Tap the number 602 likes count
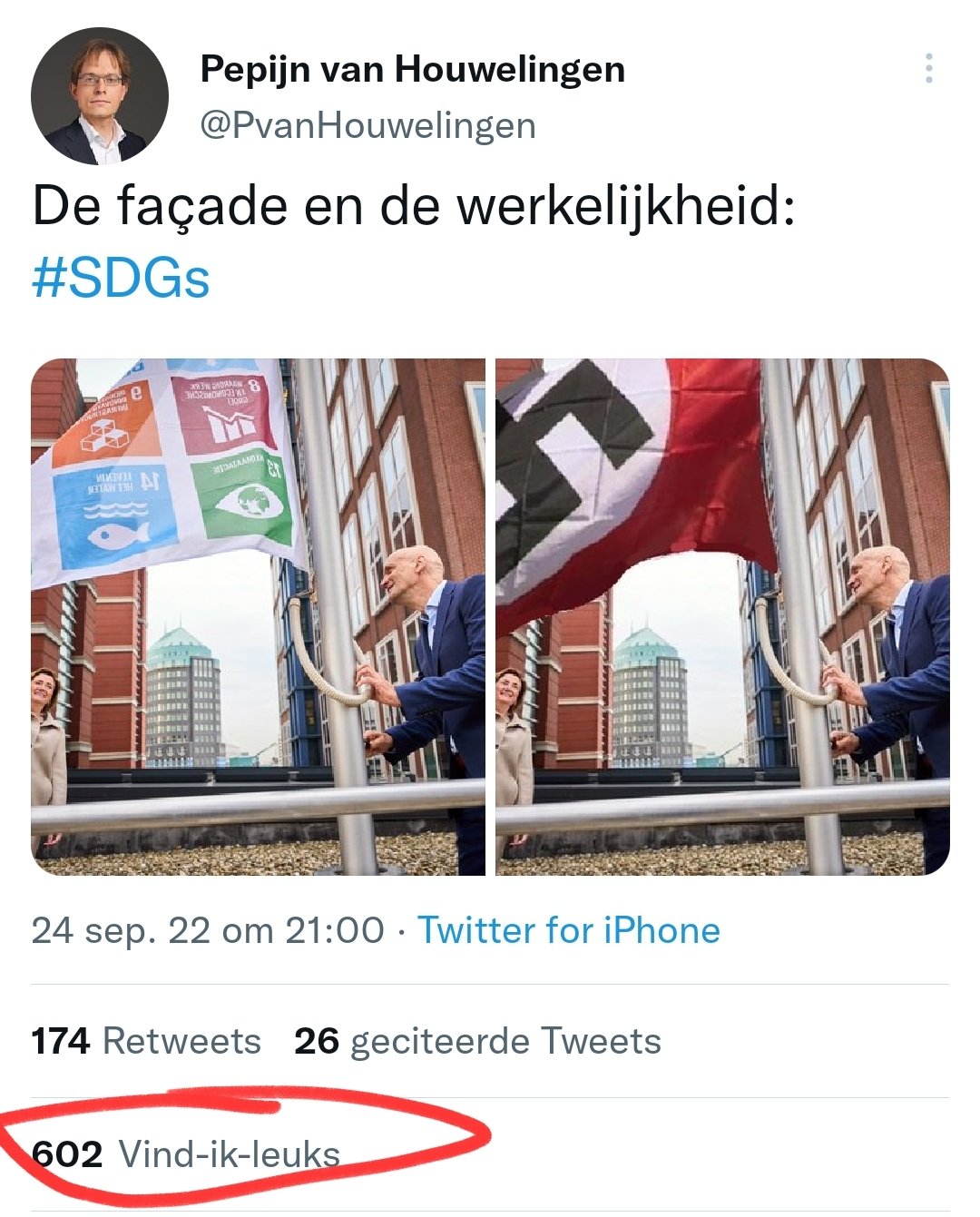 click(x=67, y=1154)
